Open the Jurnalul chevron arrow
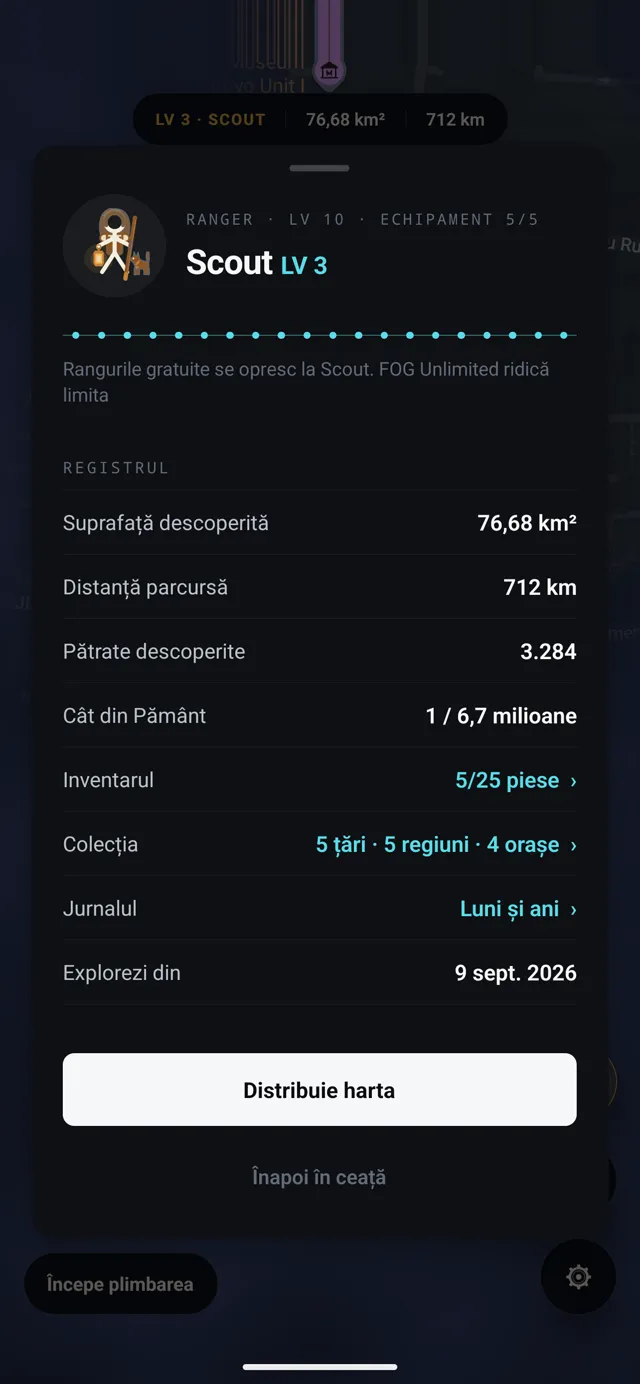 click(x=573, y=909)
